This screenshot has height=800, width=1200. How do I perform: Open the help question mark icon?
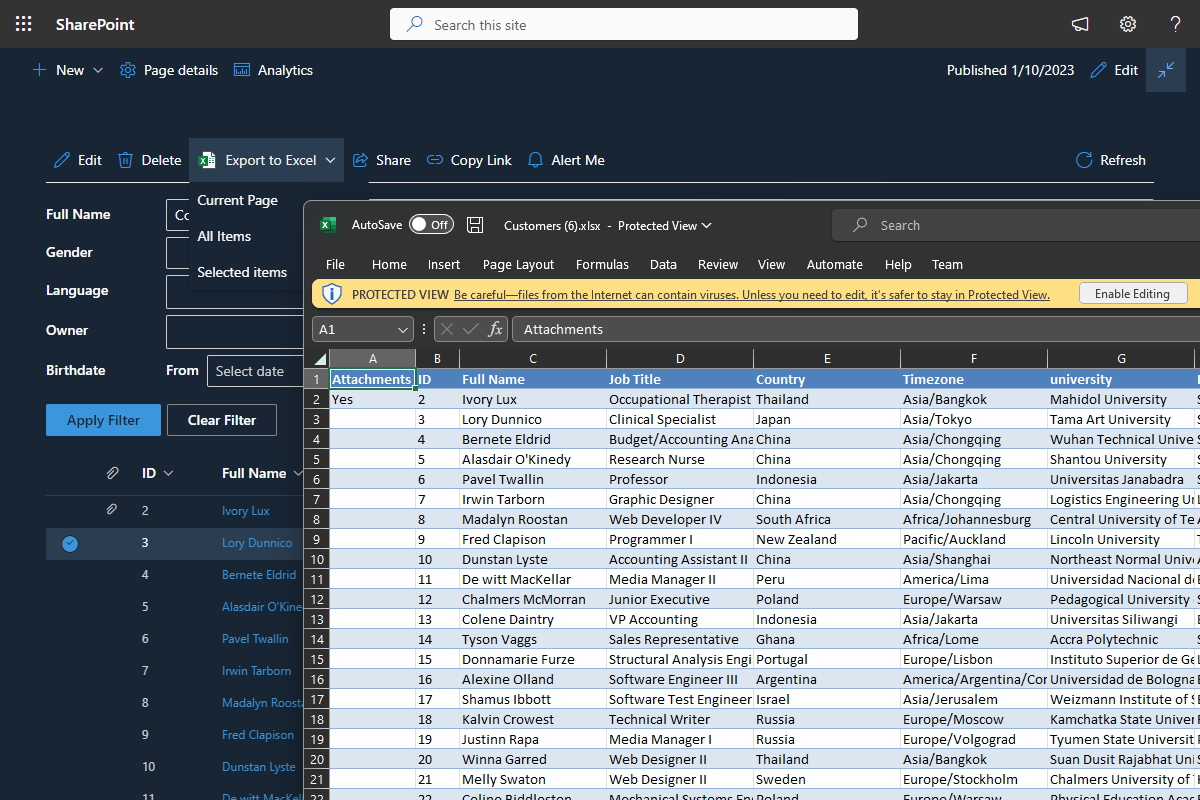tap(1176, 24)
